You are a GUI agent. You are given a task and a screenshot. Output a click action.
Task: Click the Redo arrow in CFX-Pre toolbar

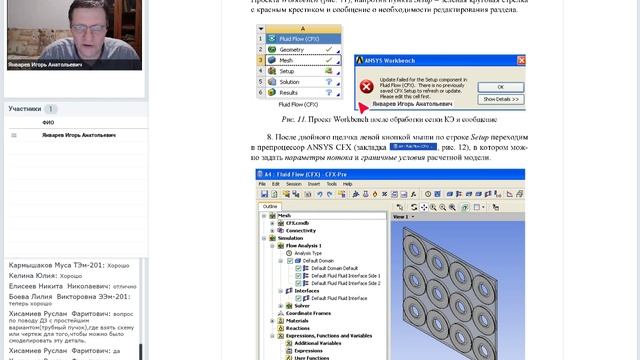[329, 194]
